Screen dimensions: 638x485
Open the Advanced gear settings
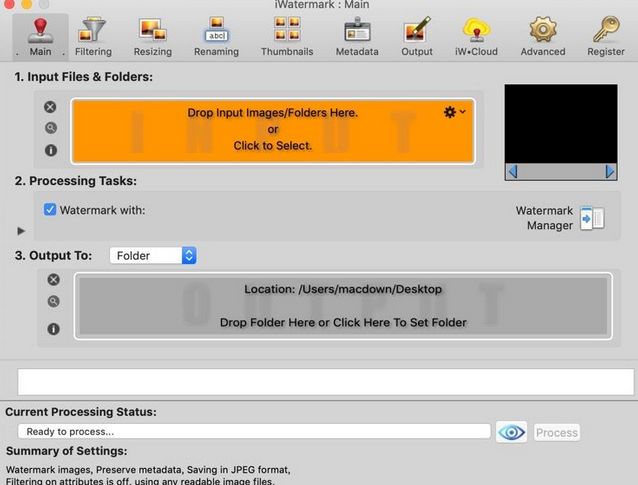pyautogui.click(x=543, y=37)
